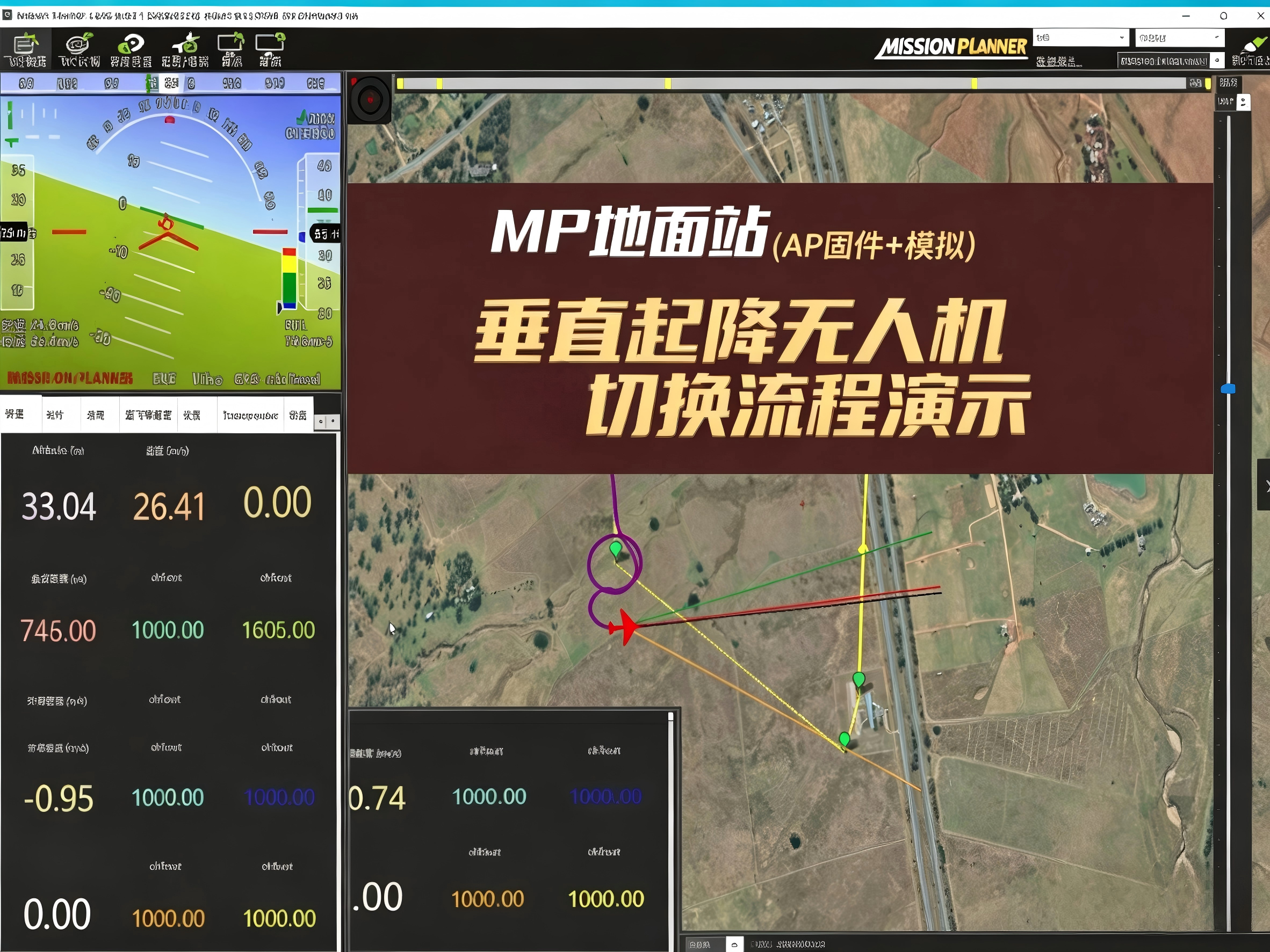1270x952 pixels.
Task: Open the Simulation monitor icon
Action: point(232,49)
